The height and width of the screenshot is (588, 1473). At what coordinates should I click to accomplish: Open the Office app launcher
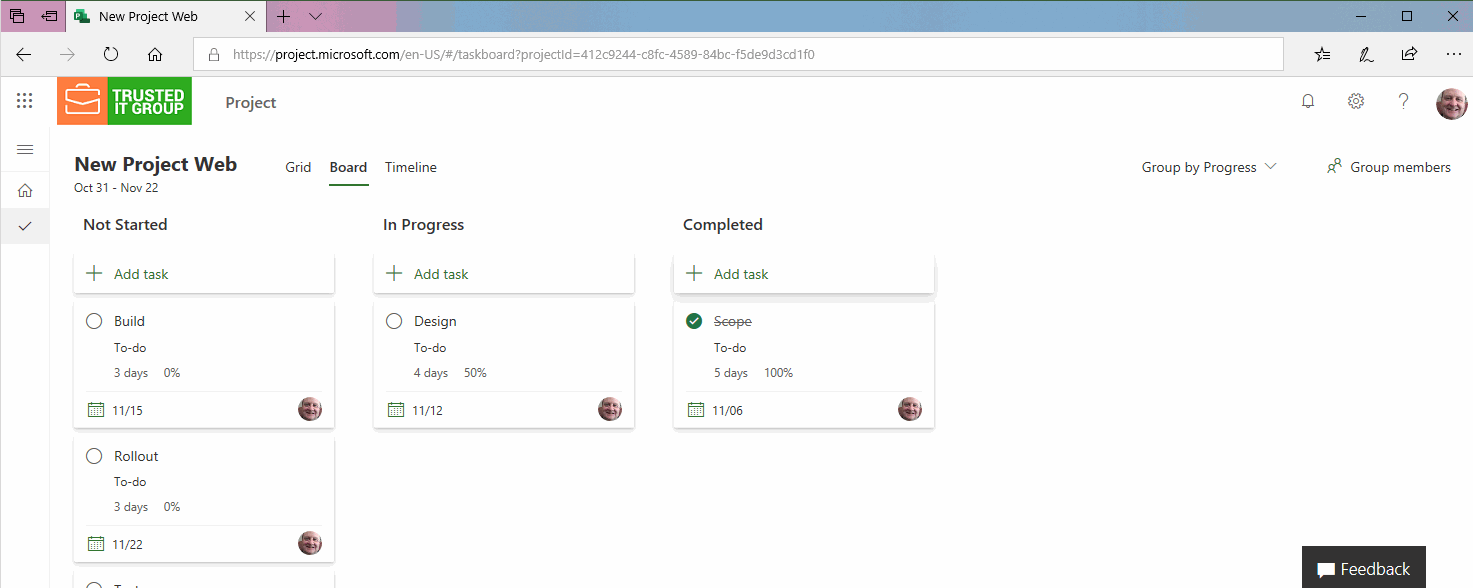tap(23, 100)
